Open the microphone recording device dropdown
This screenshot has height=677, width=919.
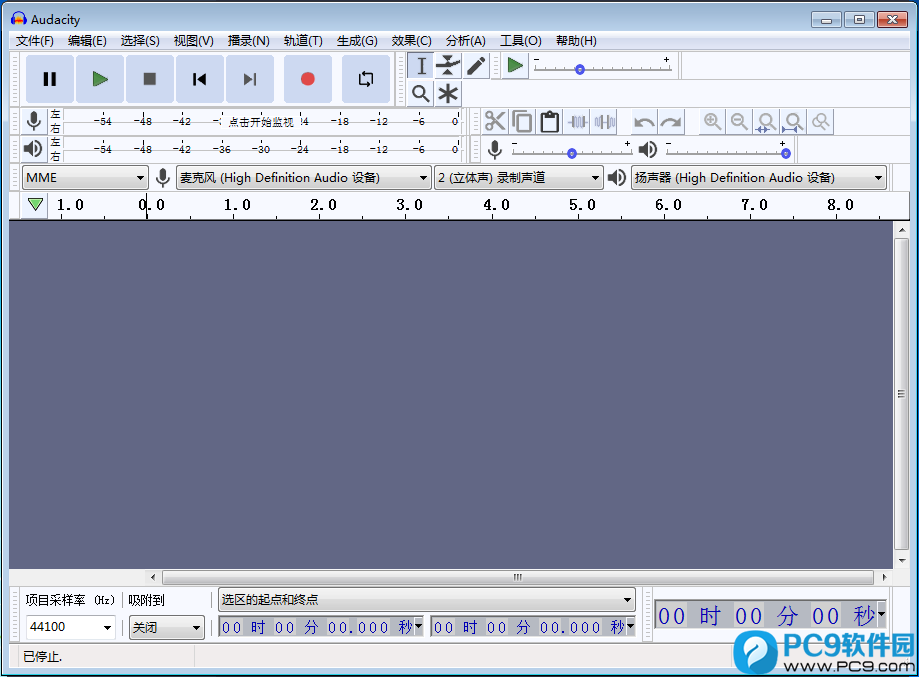pyautogui.click(x=304, y=178)
